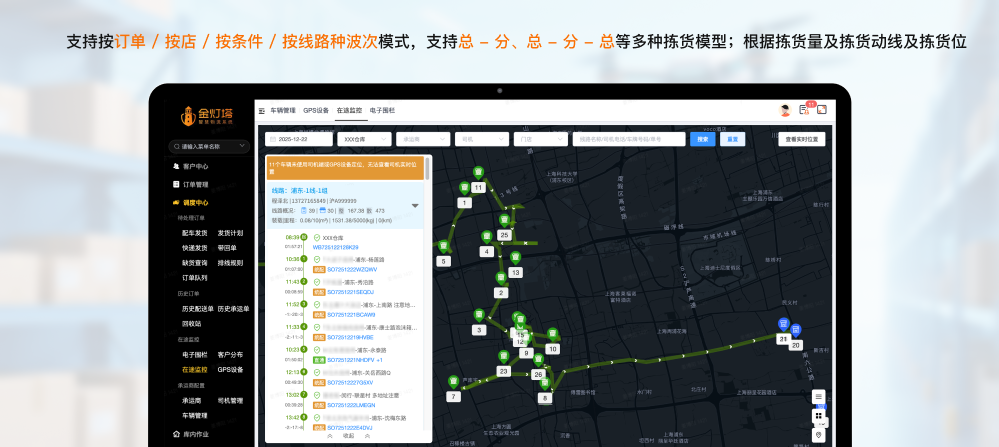Click the green marker numbered 7
999x447 pixels.
click(x=453, y=396)
